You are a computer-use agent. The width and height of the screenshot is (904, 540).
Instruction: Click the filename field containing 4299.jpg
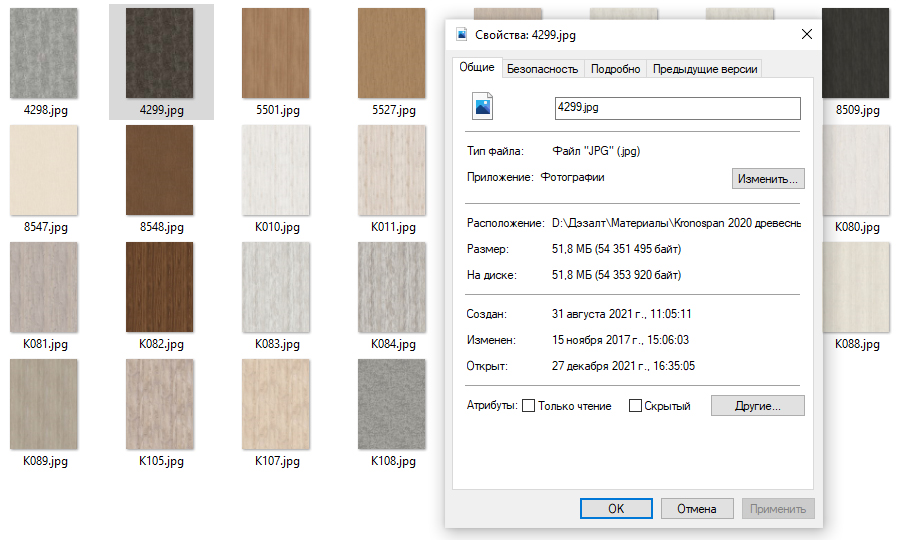point(677,107)
